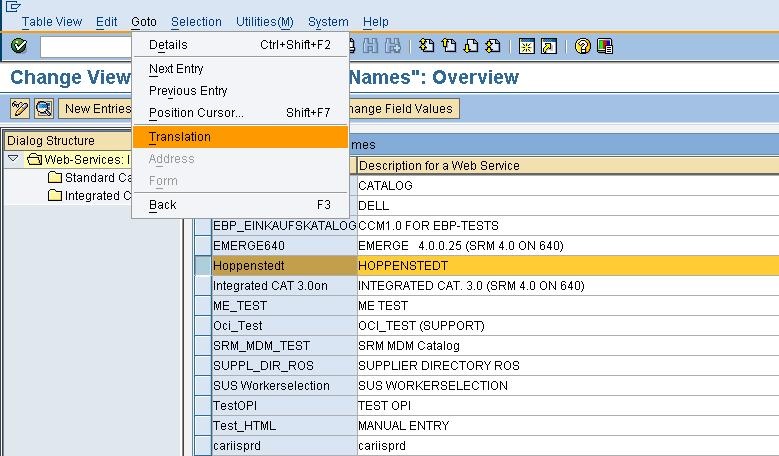Toggle Display/Change pencil icon
779x456 pixels.
click(20, 108)
